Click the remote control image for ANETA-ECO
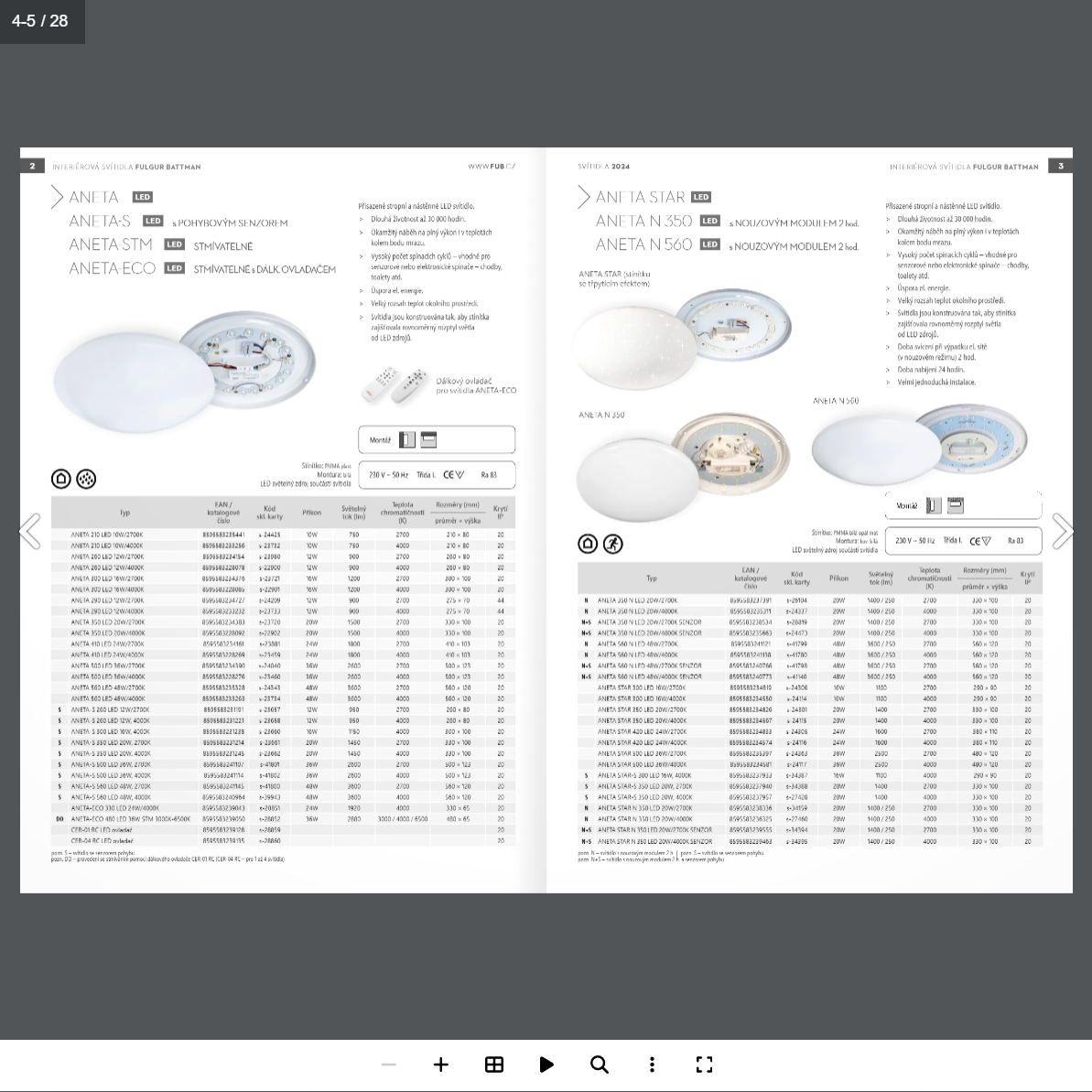 tap(395, 385)
